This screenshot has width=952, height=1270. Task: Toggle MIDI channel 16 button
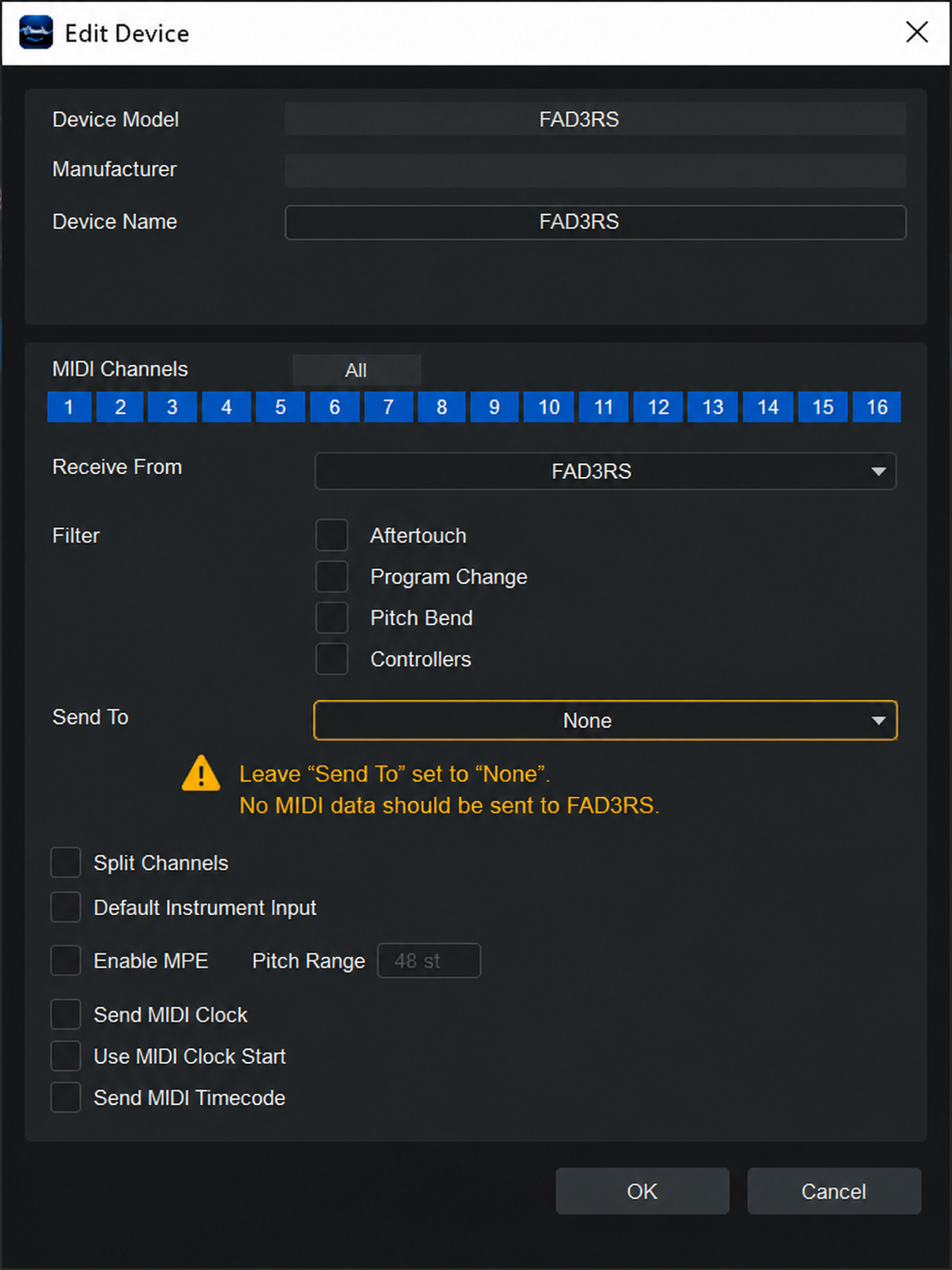point(877,407)
